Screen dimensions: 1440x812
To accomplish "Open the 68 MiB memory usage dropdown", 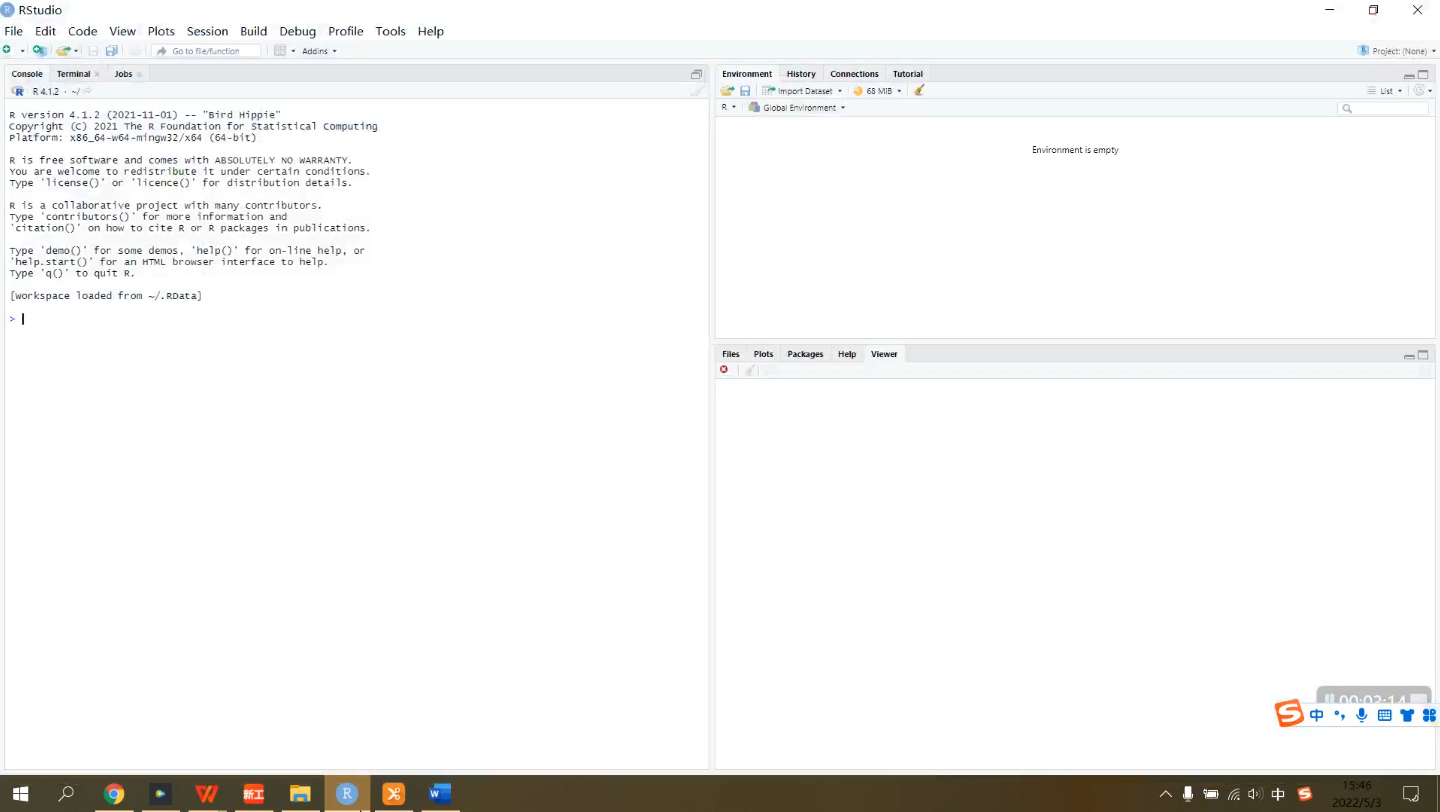I will (x=877, y=91).
